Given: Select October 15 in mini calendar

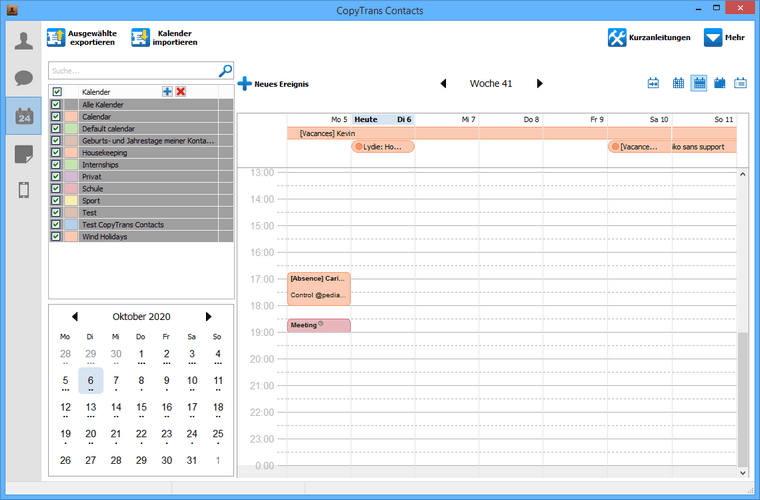Looking at the screenshot, I should [x=141, y=407].
